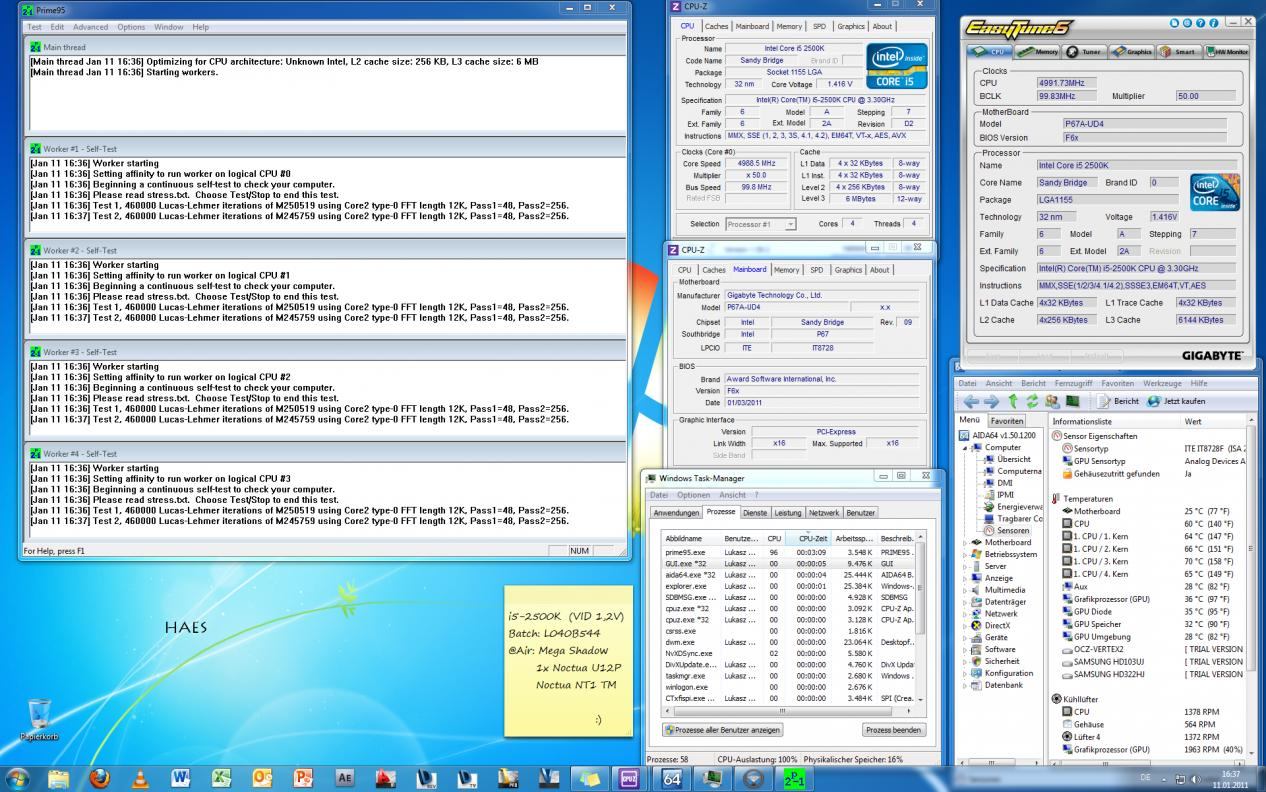Screen dimensions: 1266x792
Task: Expand the Anzeige node in AIDA64 tree
Action: [965, 578]
